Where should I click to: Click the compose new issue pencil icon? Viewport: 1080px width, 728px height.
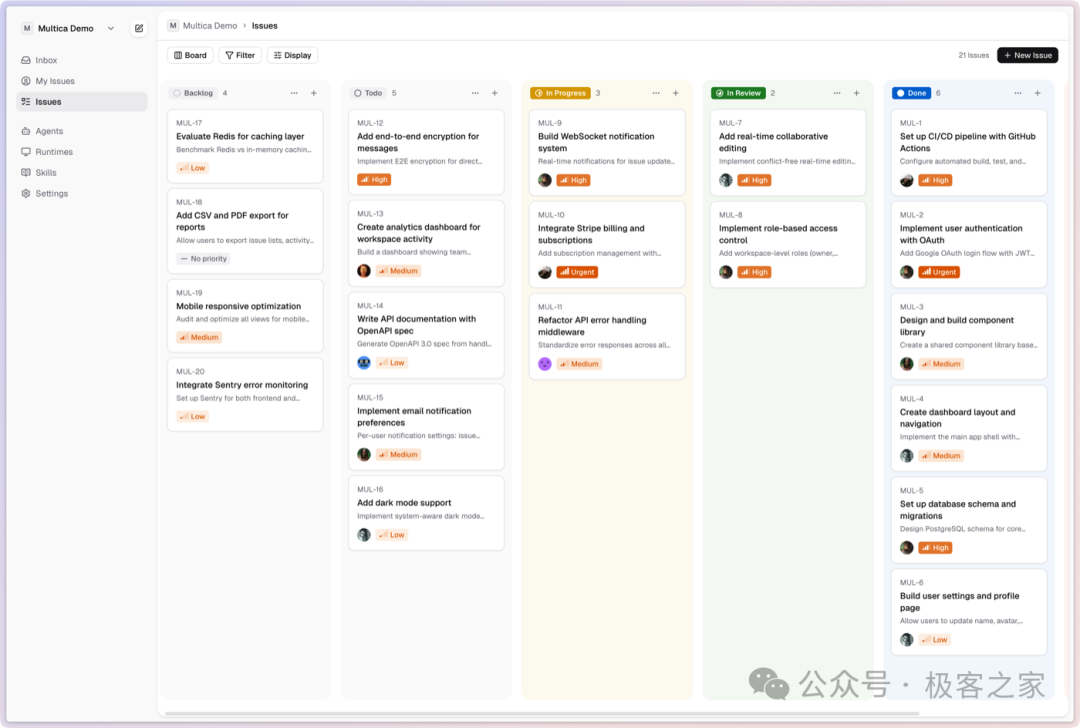pos(138,28)
